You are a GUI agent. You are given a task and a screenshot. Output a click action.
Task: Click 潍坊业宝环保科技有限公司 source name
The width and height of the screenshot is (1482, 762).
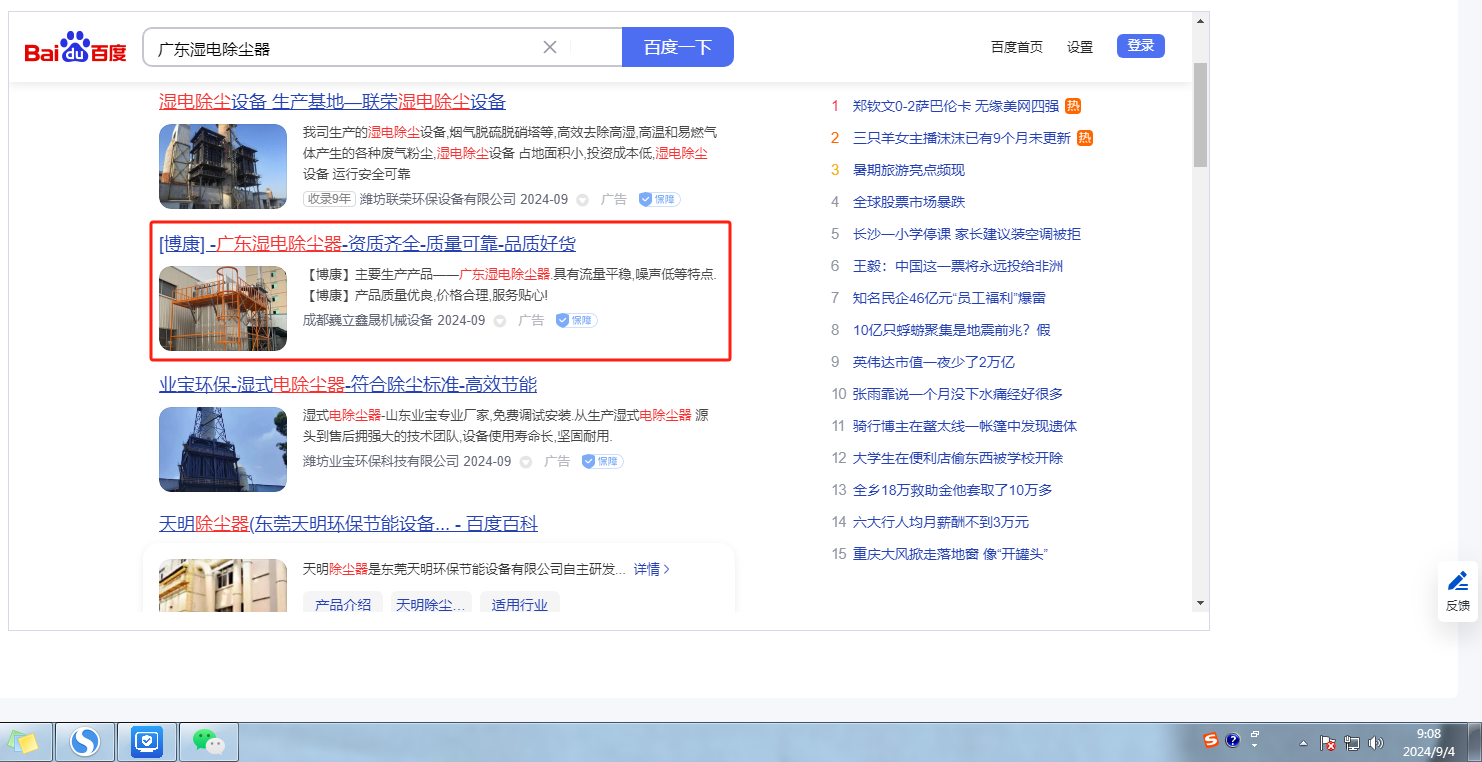point(381,461)
